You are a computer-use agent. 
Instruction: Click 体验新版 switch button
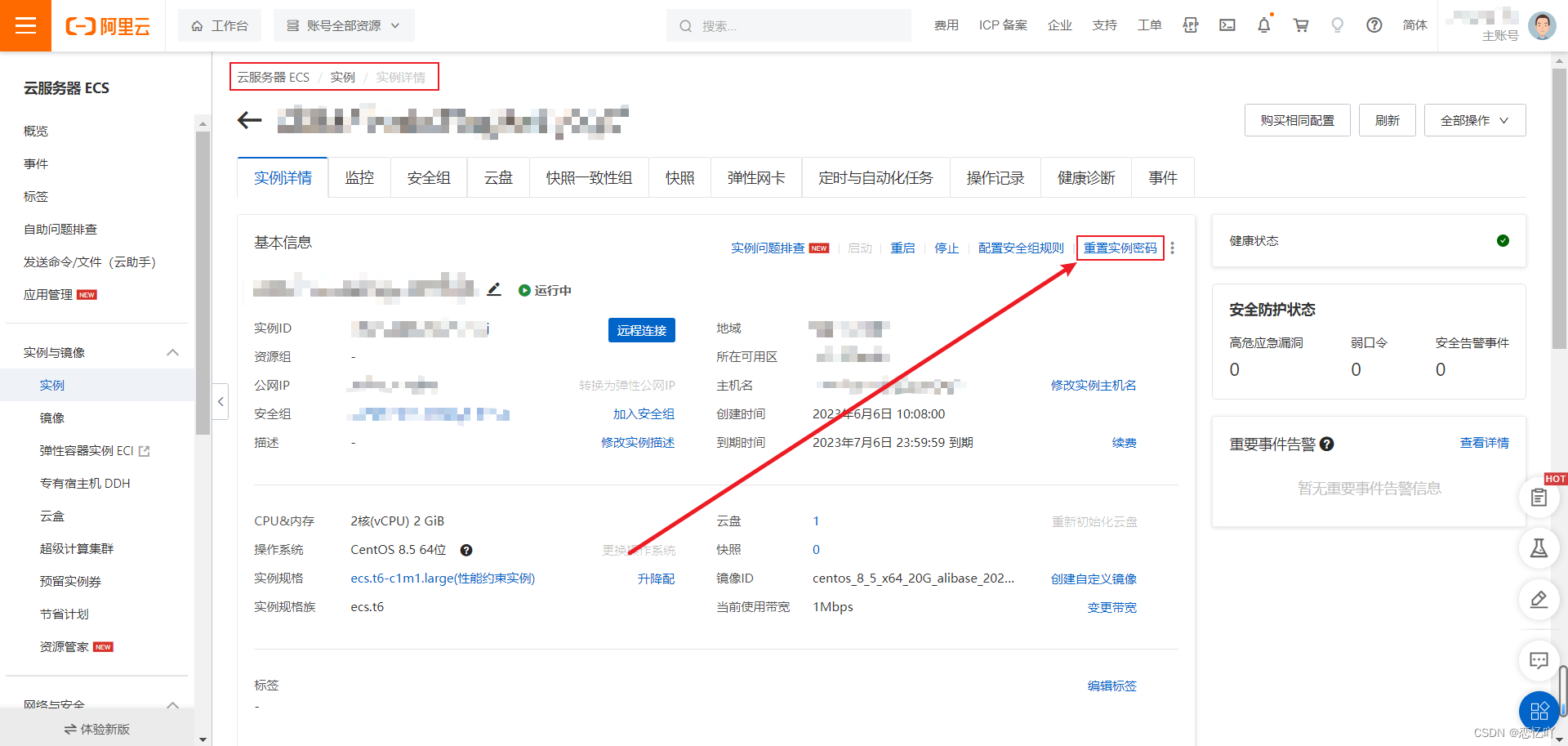[x=97, y=729]
